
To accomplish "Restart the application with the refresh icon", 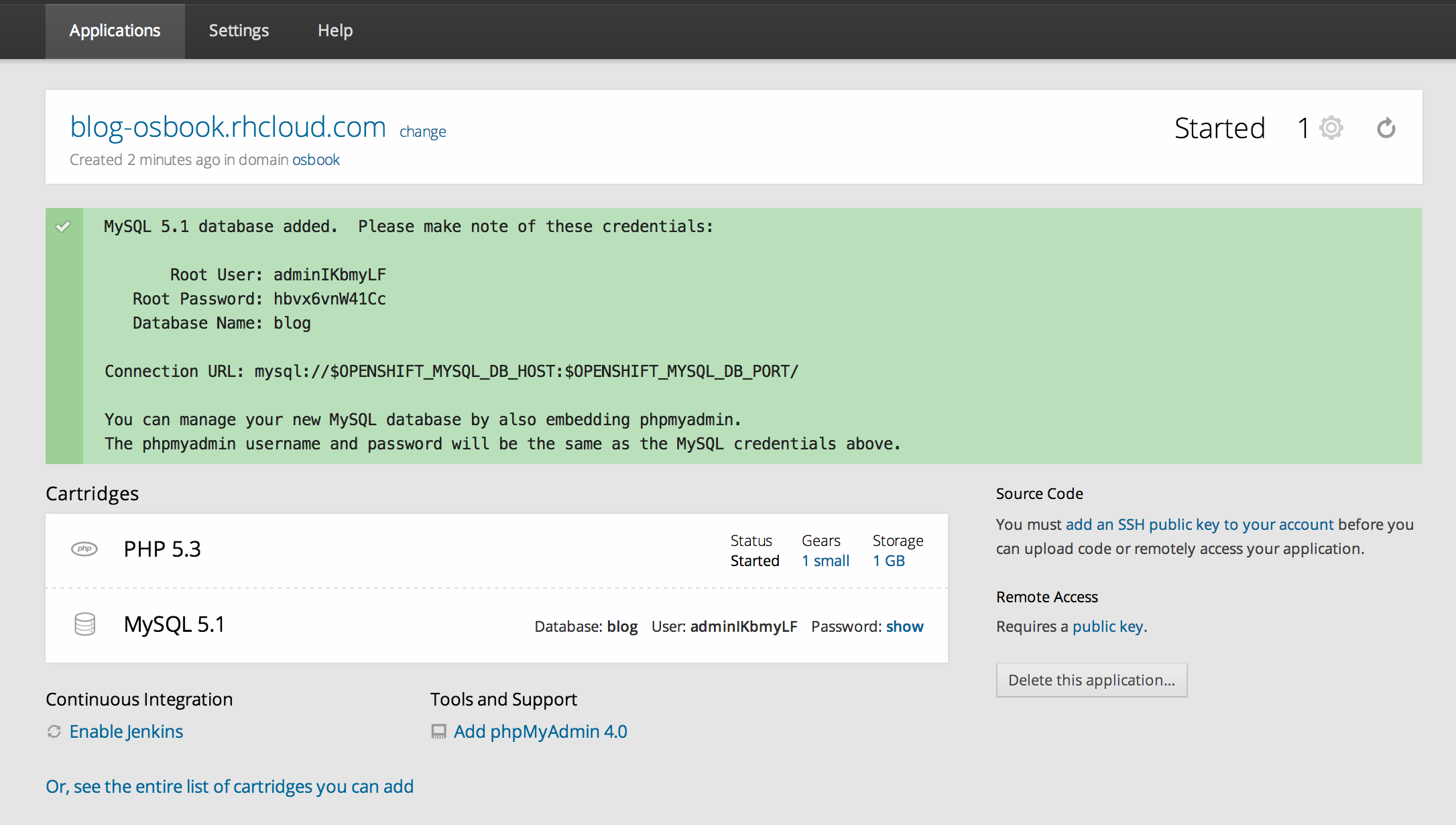I will [x=1386, y=127].
